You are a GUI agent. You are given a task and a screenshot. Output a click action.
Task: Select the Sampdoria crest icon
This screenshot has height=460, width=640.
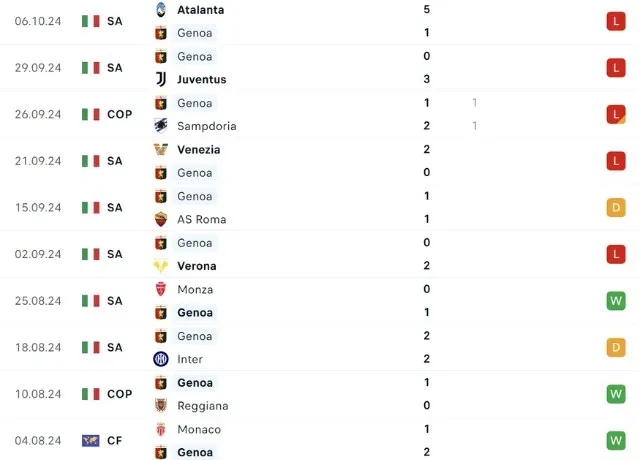click(x=160, y=126)
